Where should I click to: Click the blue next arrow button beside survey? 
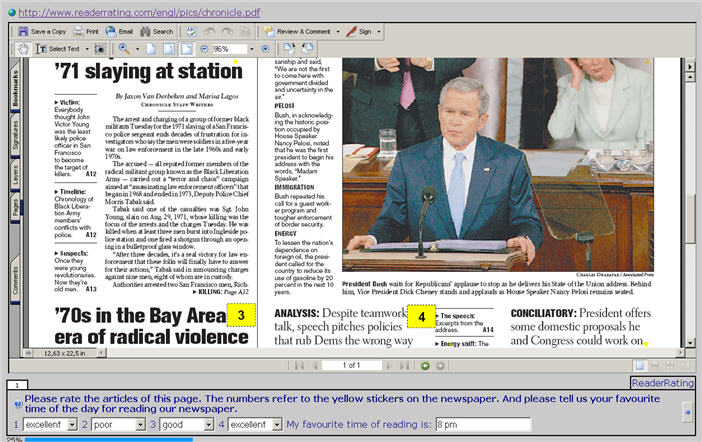(688, 412)
